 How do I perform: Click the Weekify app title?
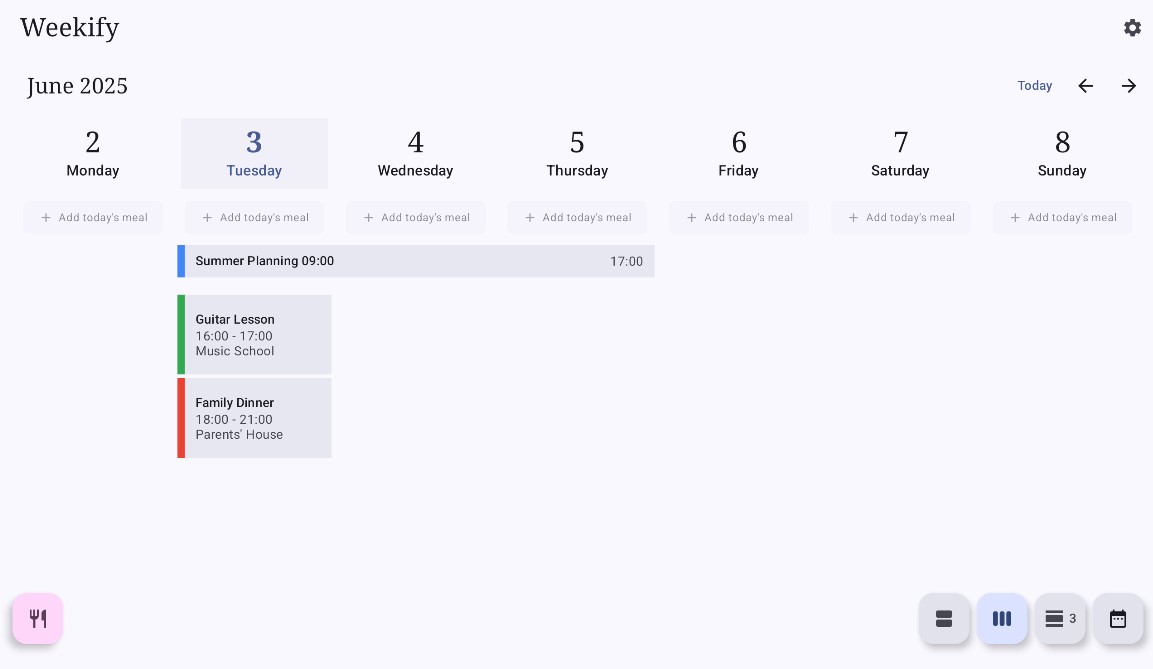(70, 28)
